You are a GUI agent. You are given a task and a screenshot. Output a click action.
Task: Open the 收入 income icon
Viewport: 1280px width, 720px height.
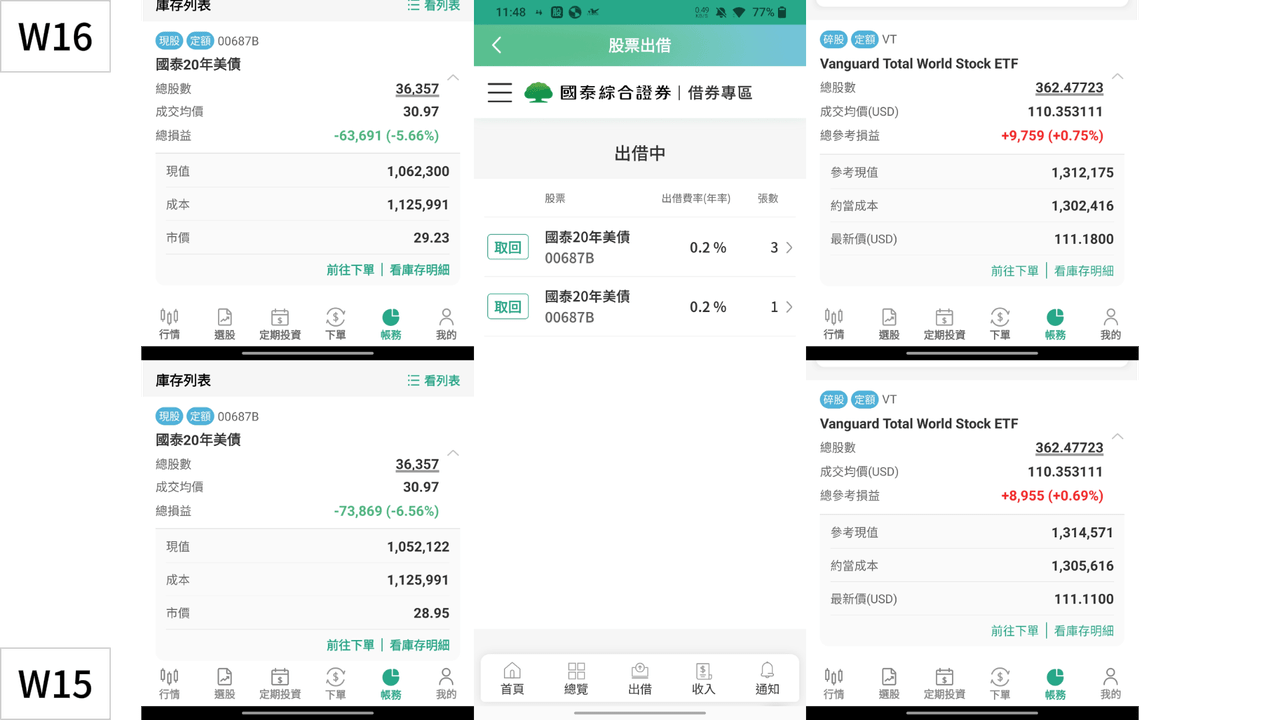(704, 678)
